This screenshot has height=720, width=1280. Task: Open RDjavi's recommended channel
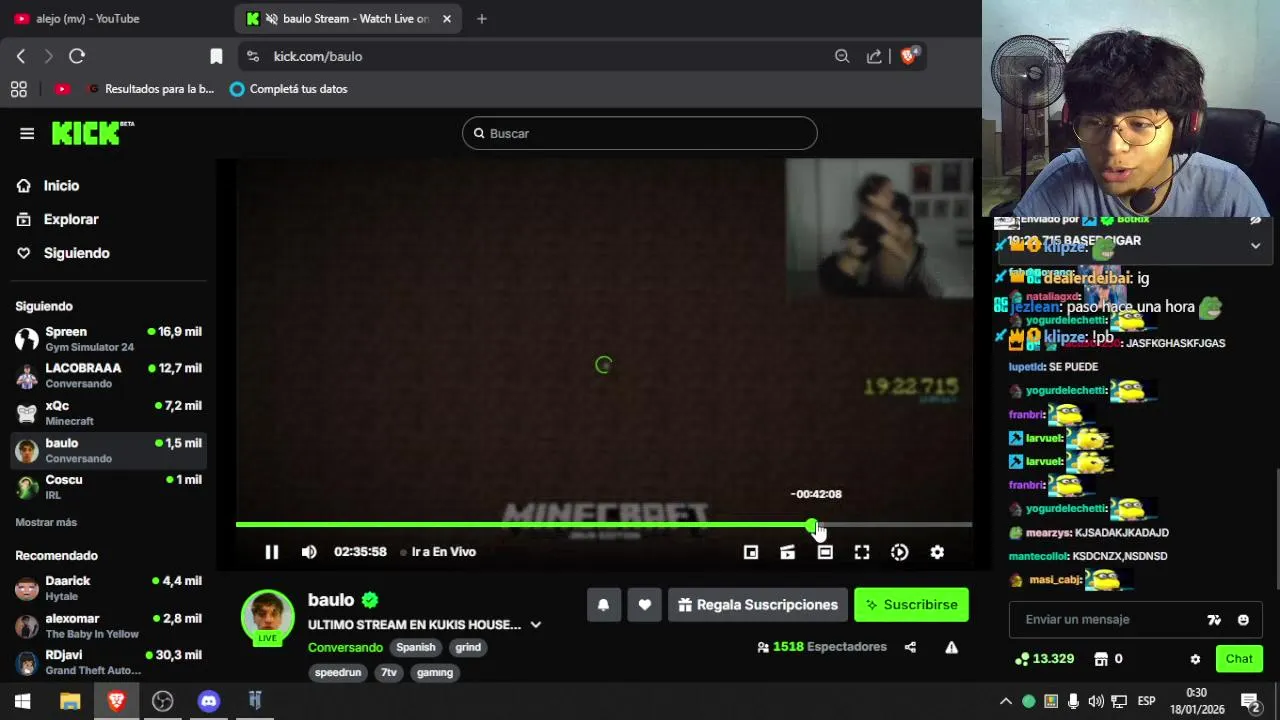[x=108, y=663]
